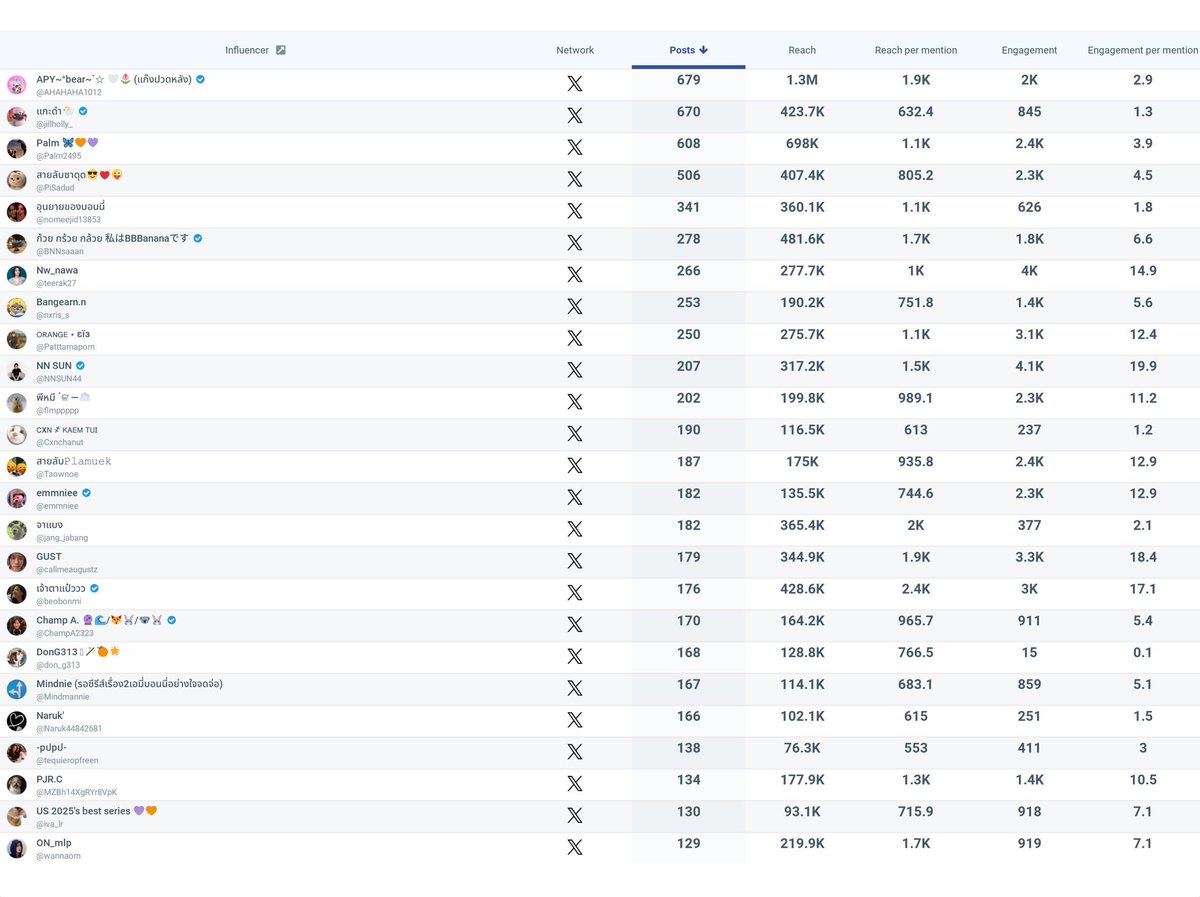The image size is (1200, 897).
Task: Select handle @MZBh14XgRYr8VpK
Action: coord(76,792)
